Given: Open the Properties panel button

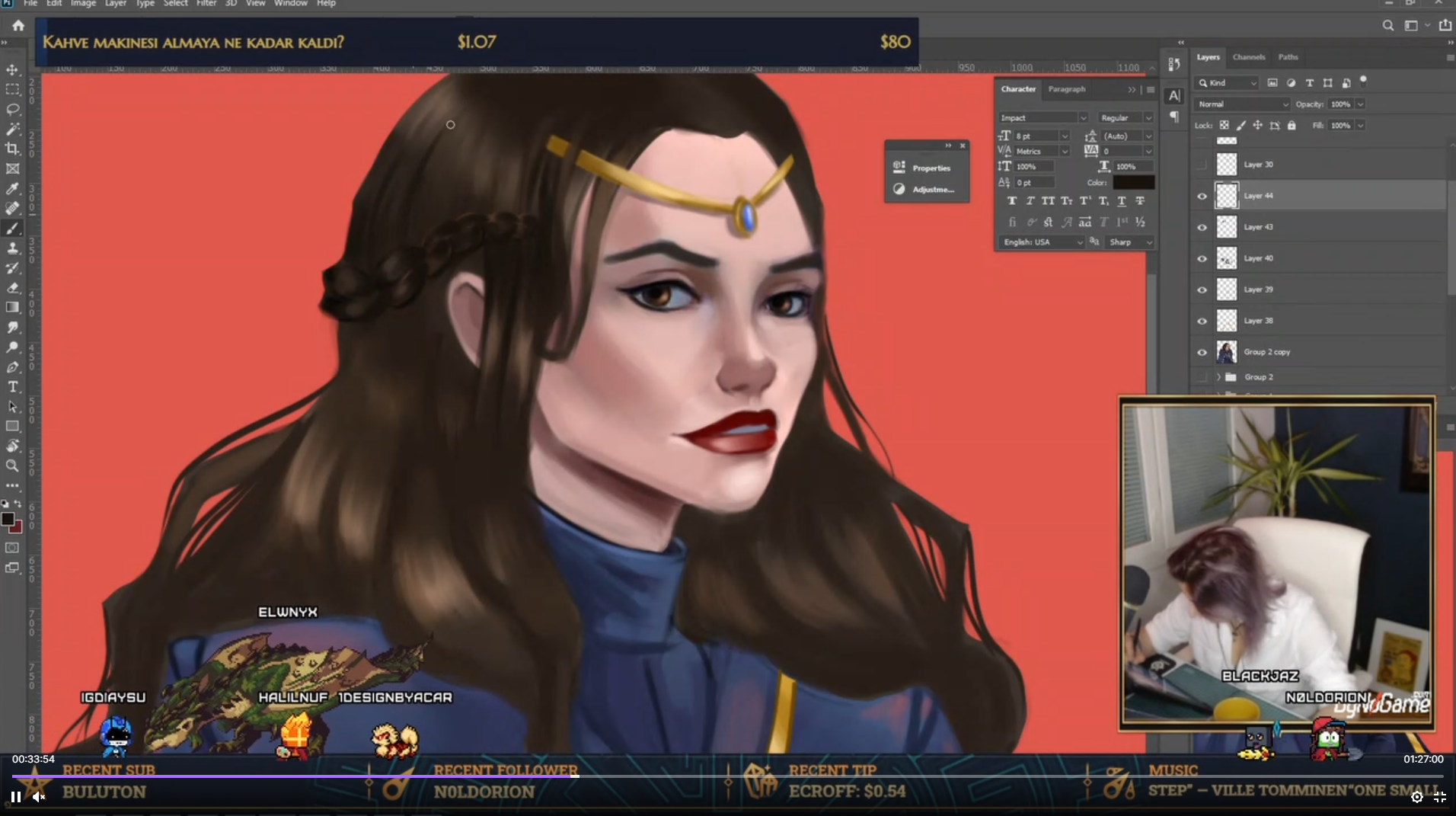Looking at the screenshot, I should (924, 168).
